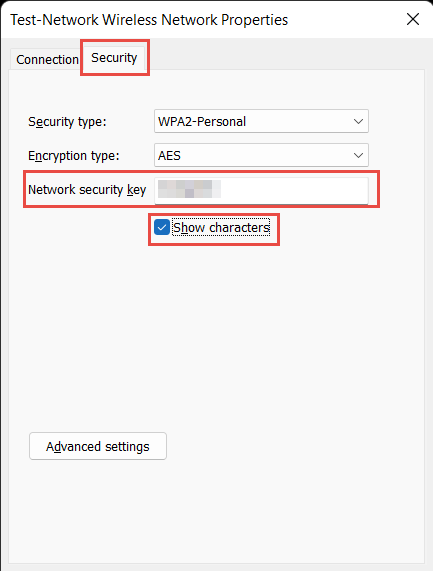The width and height of the screenshot is (433, 571).
Task: Click inside the Network security key field
Action: coord(261,190)
